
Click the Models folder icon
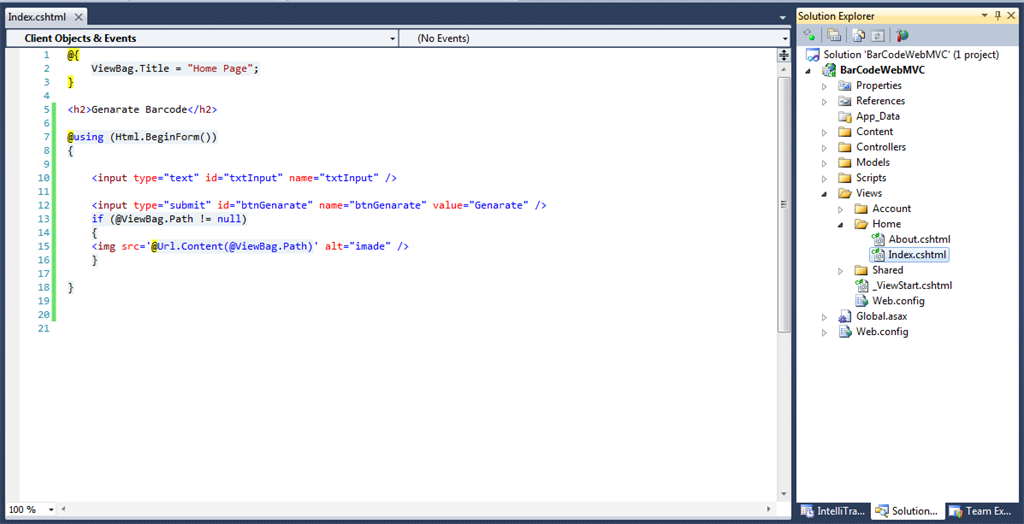pos(845,162)
